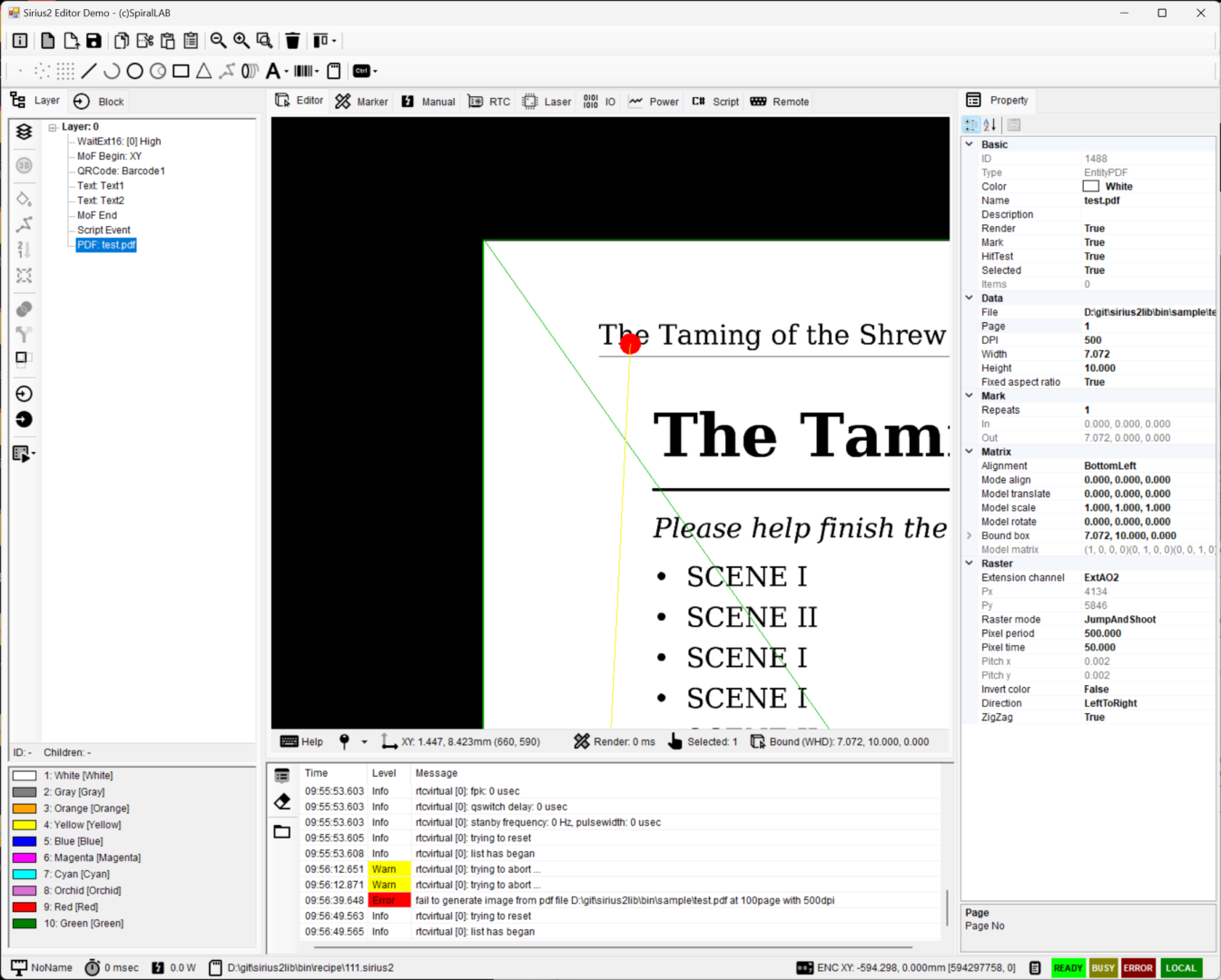The image size is (1221, 980).
Task: Open a file with the open-document icon
Action: [71, 41]
